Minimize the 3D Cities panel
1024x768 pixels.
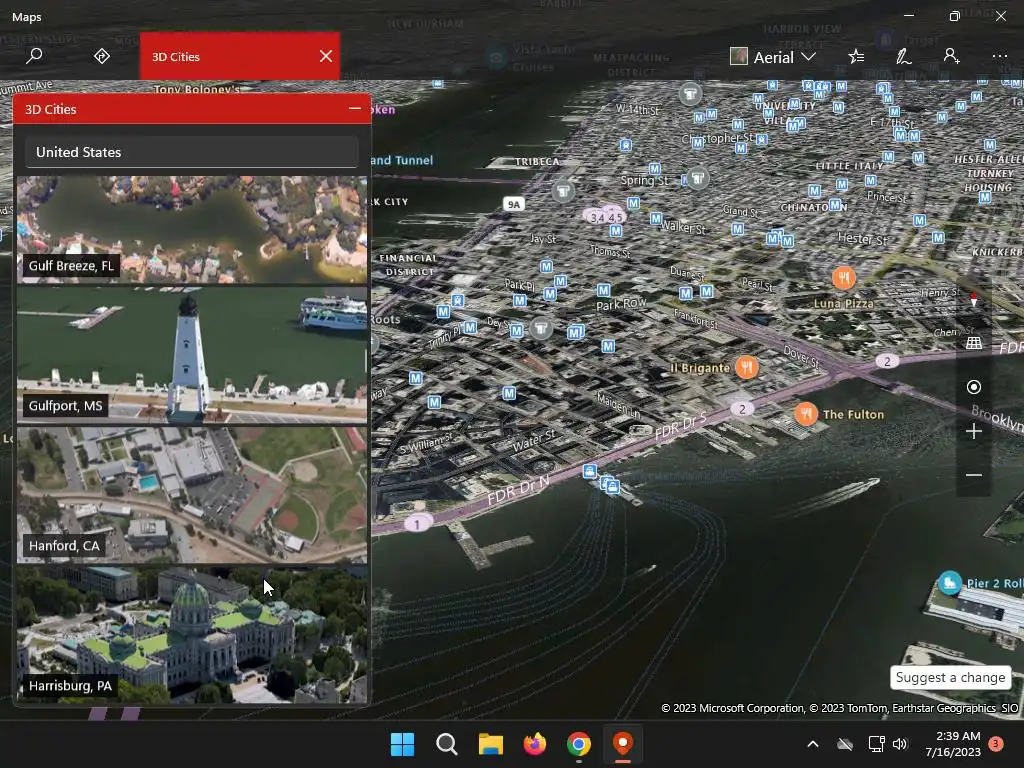coord(355,108)
